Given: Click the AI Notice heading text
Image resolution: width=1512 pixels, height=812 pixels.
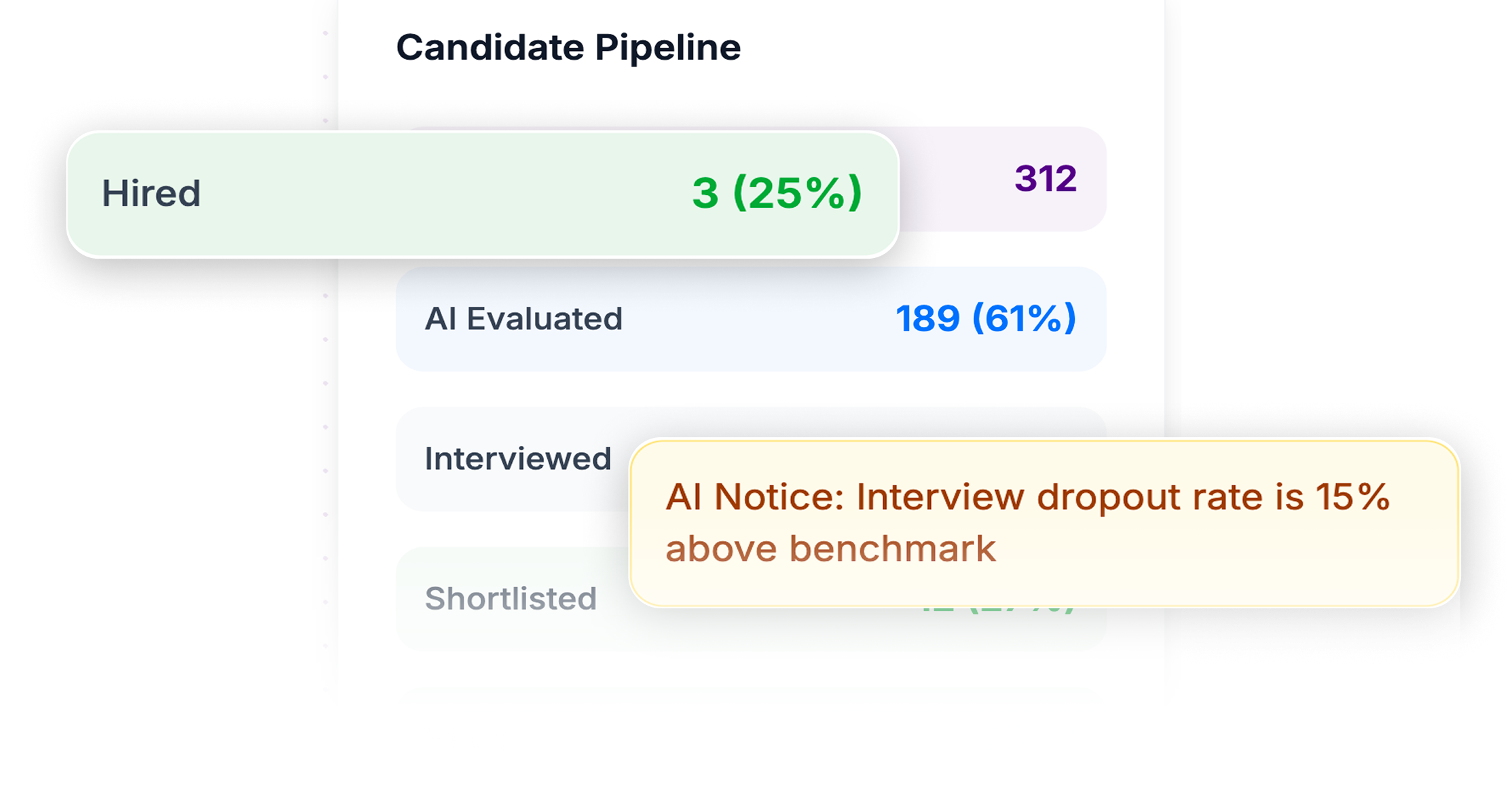Looking at the screenshot, I should (754, 497).
